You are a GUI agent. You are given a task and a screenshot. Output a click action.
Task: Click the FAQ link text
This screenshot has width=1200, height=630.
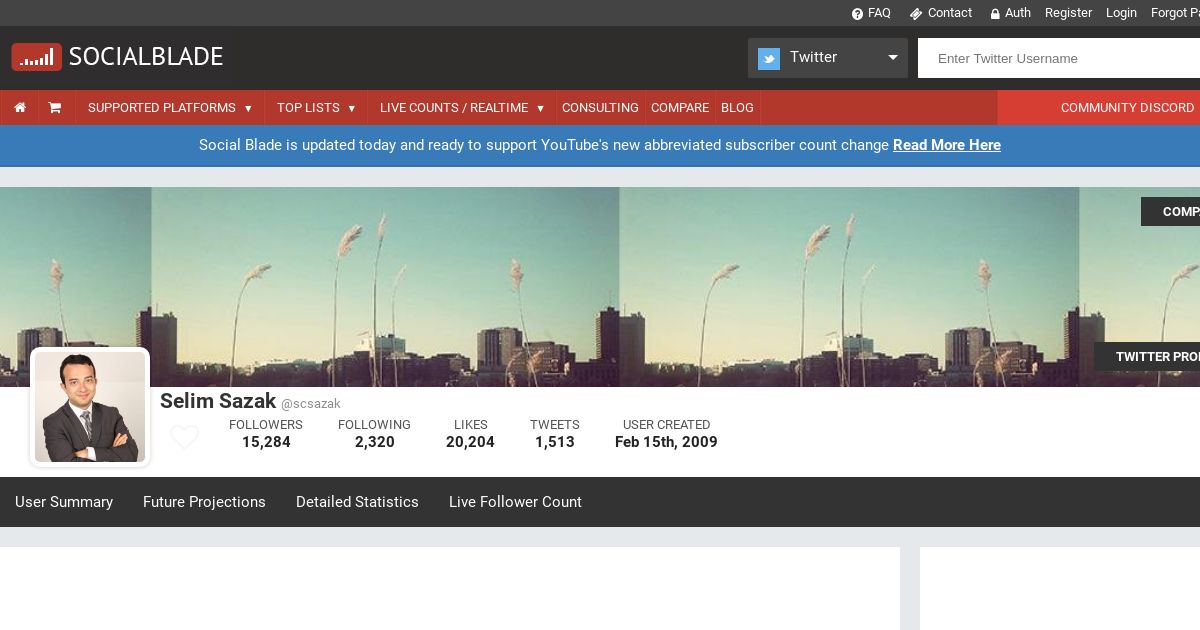tap(879, 13)
